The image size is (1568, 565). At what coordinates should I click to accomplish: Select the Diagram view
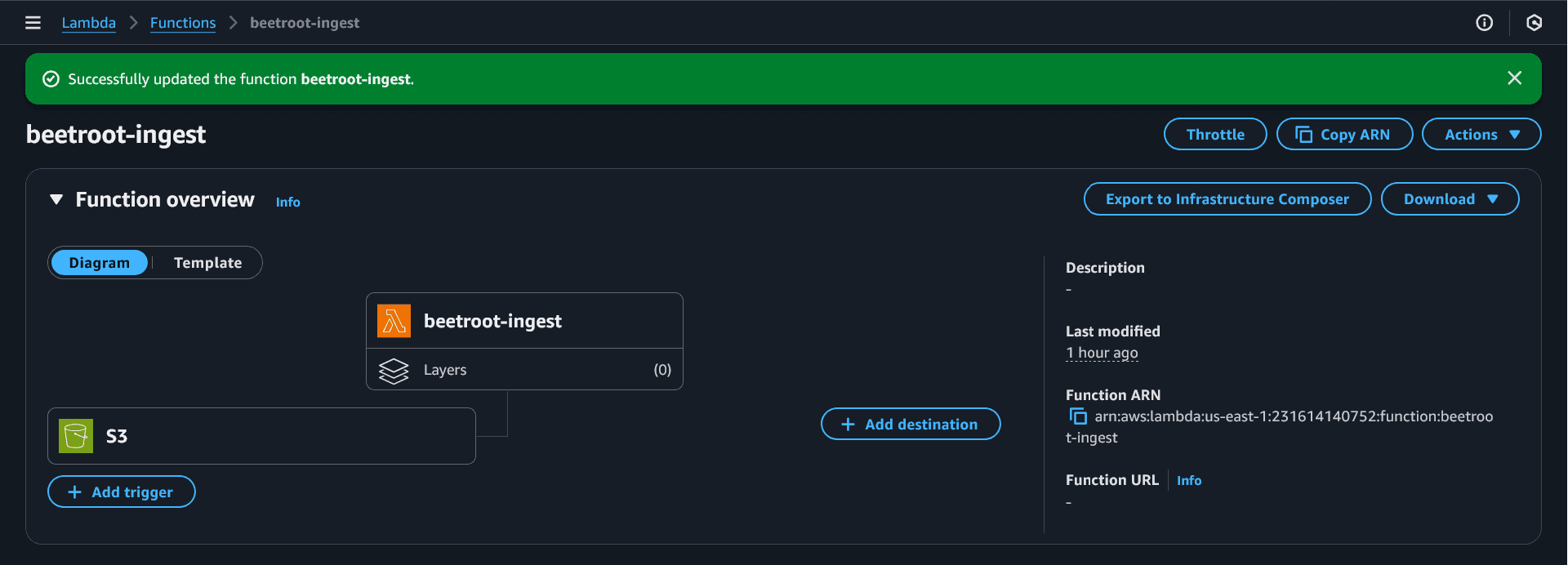(99, 262)
